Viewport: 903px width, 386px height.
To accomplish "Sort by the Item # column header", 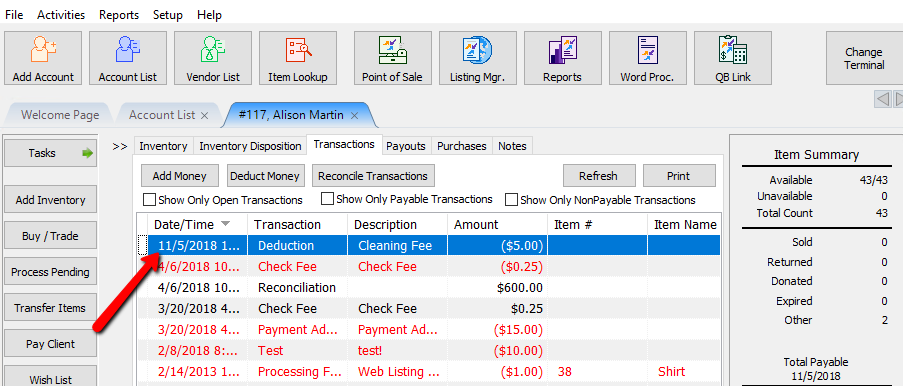I will coord(598,224).
